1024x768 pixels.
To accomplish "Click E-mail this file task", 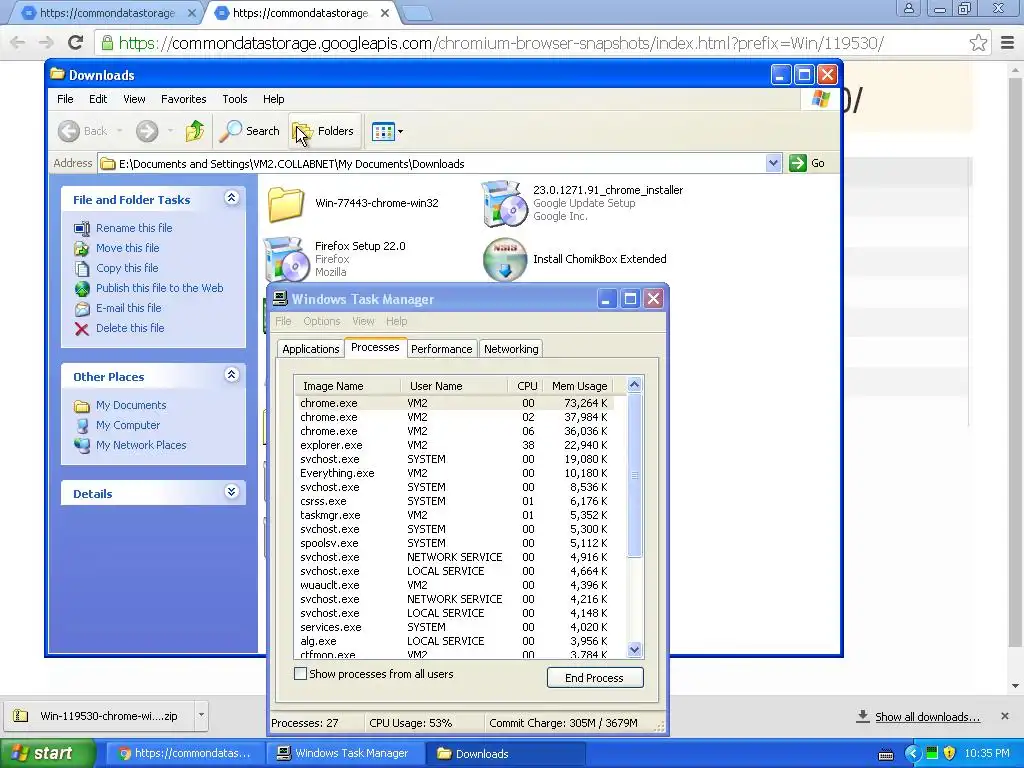I will click(x=129, y=308).
